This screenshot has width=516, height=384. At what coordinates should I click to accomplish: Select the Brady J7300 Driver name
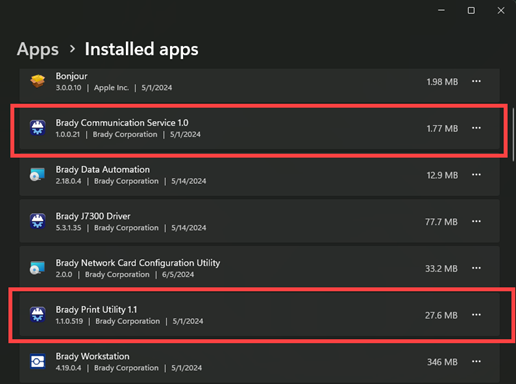pyautogui.click(x=93, y=216)
